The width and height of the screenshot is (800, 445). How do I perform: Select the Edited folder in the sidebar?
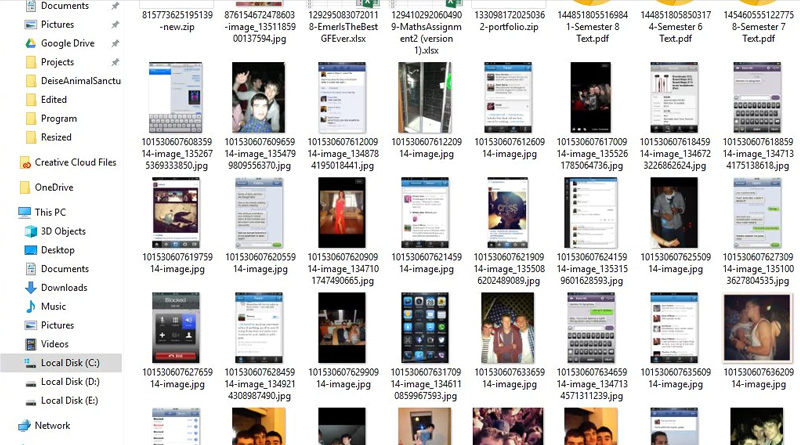click(54, 100)
